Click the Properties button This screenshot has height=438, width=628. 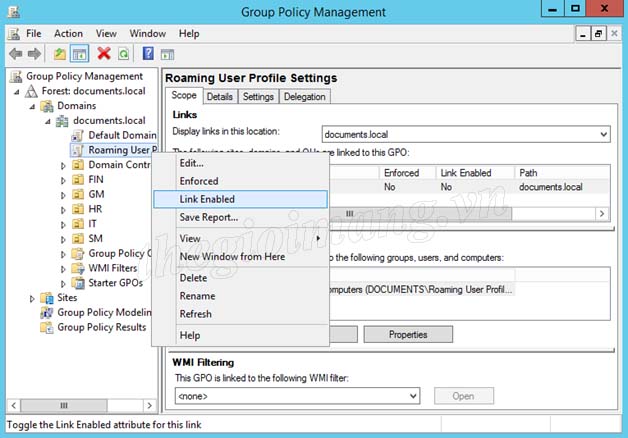[408, 334]
